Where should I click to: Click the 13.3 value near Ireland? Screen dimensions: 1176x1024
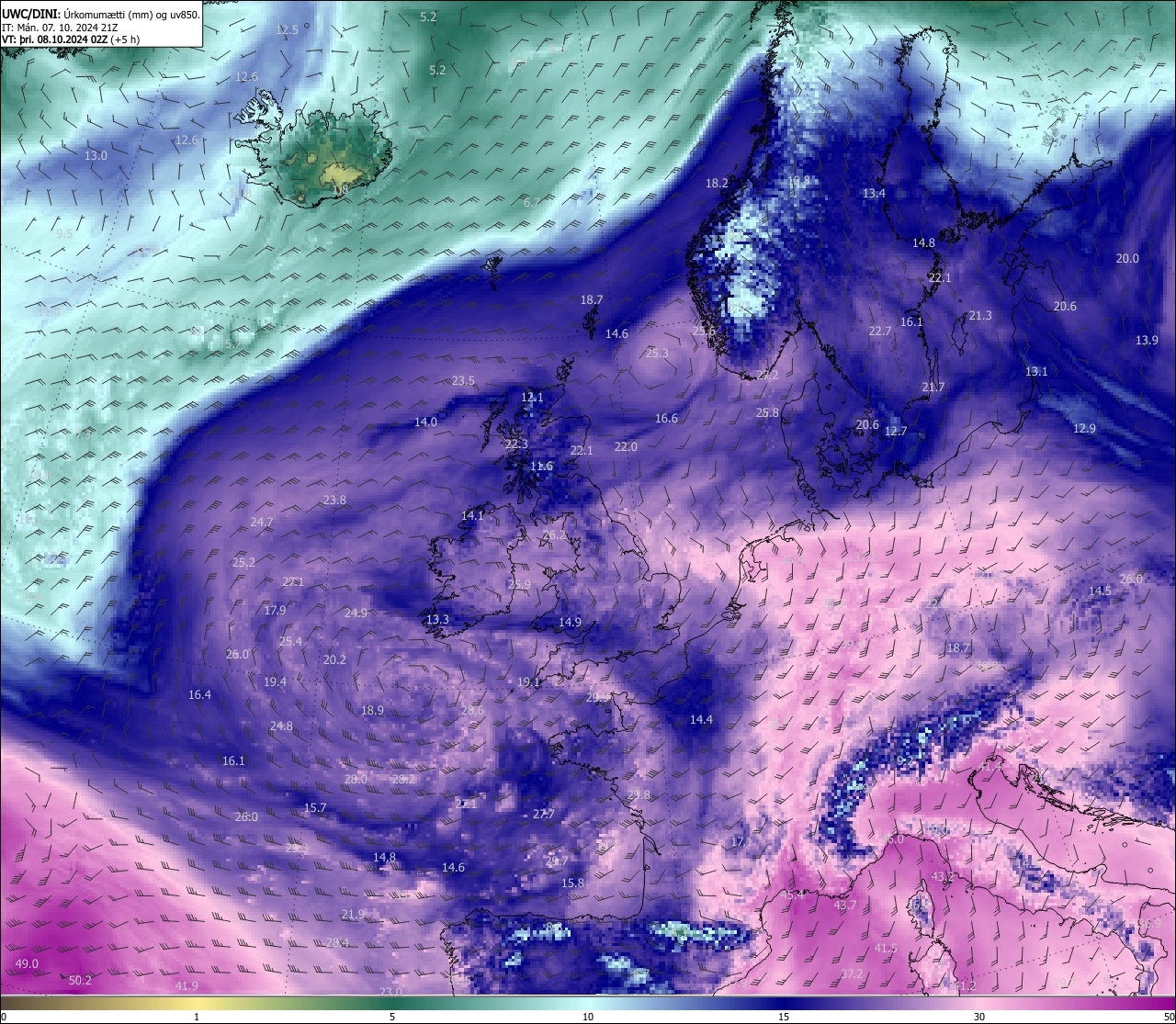click(437, 619)
